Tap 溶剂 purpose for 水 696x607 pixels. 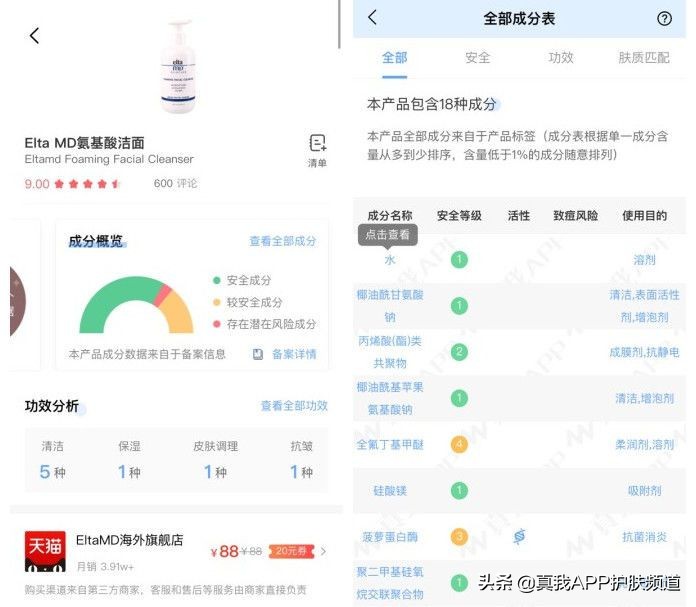point(644,260)
